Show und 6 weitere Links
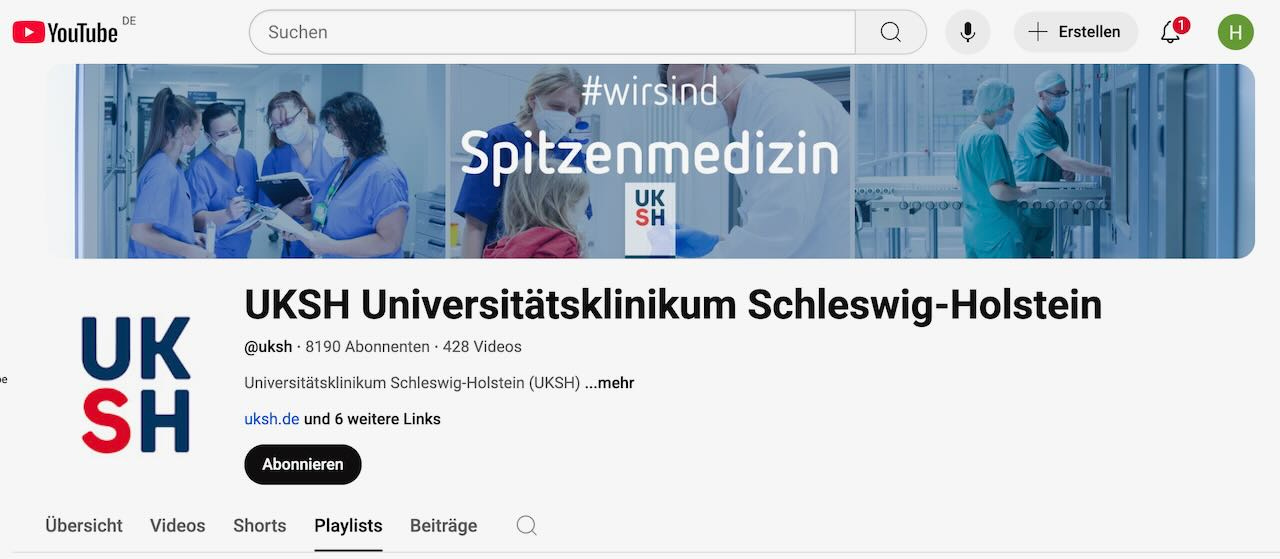The image size is (1280, 559). tap(372, 419)
